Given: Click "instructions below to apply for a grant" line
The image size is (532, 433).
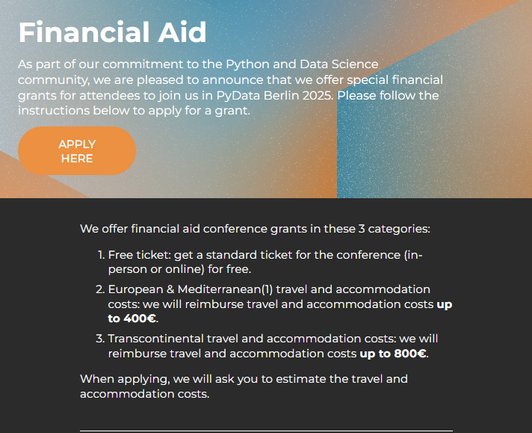Looking at the screenshot, I should (134, 111).
